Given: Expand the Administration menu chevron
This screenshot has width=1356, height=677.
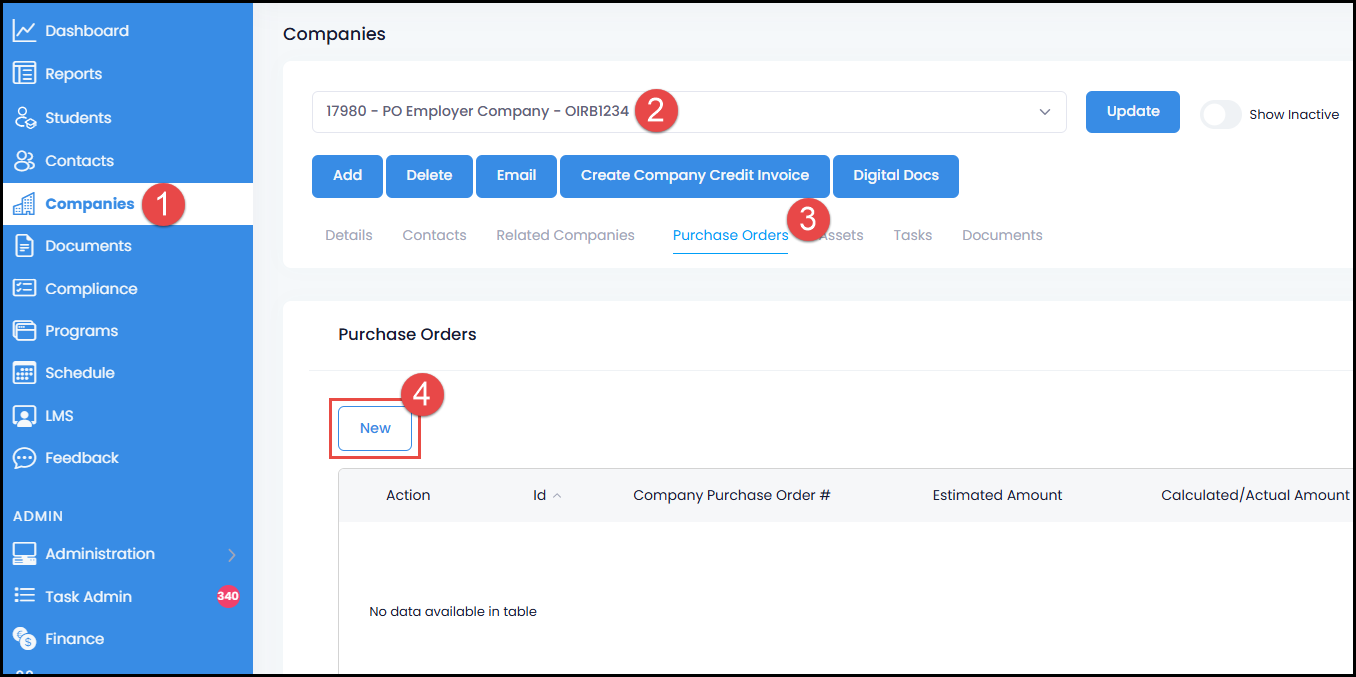Looking at the screenshot, I should click(231, 555).
